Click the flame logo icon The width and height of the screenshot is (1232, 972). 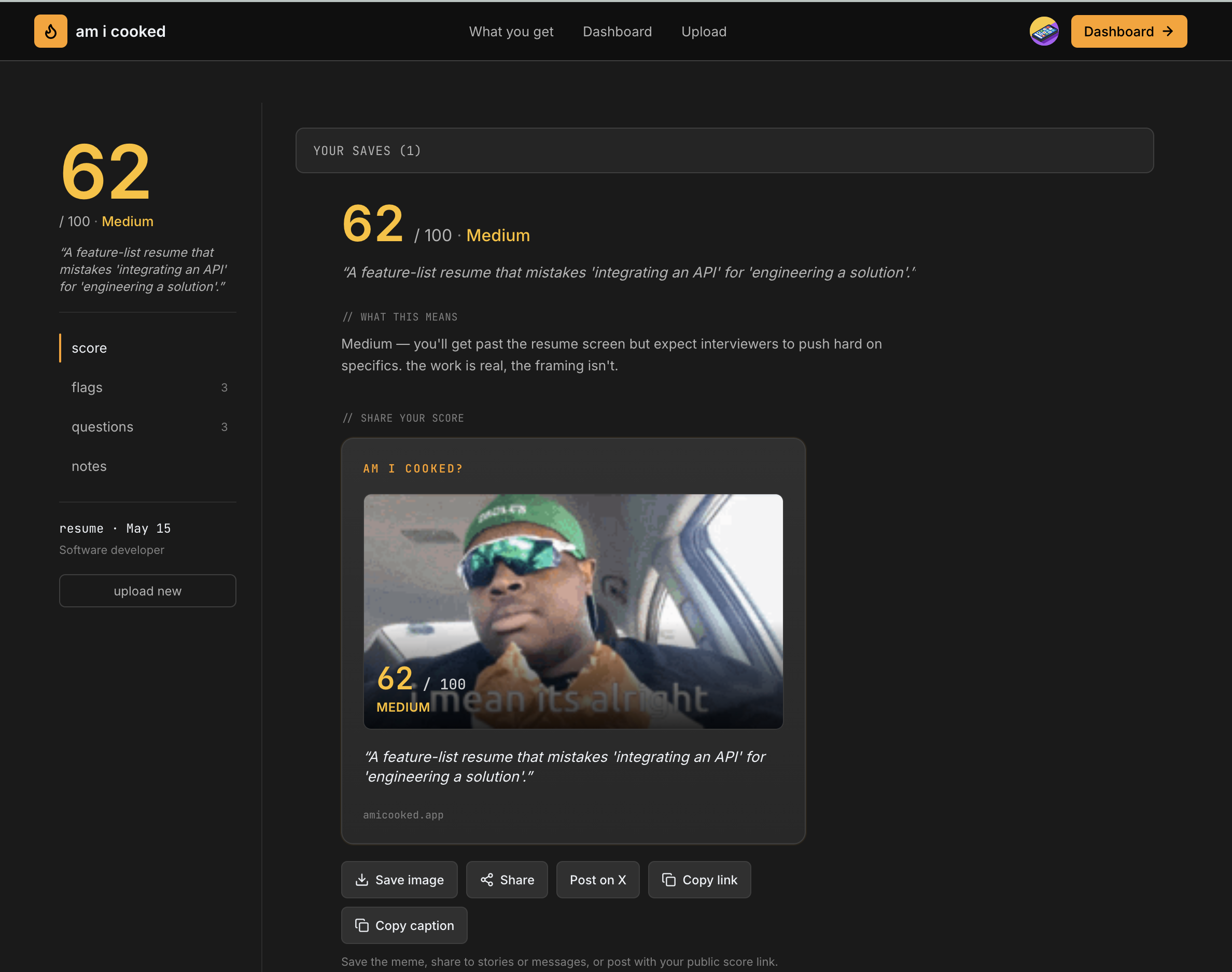click(x=51, y=31)
